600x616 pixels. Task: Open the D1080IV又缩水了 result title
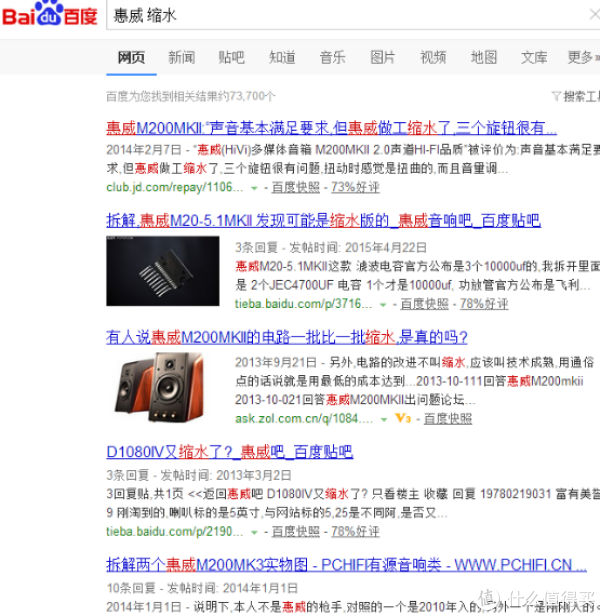230,452
